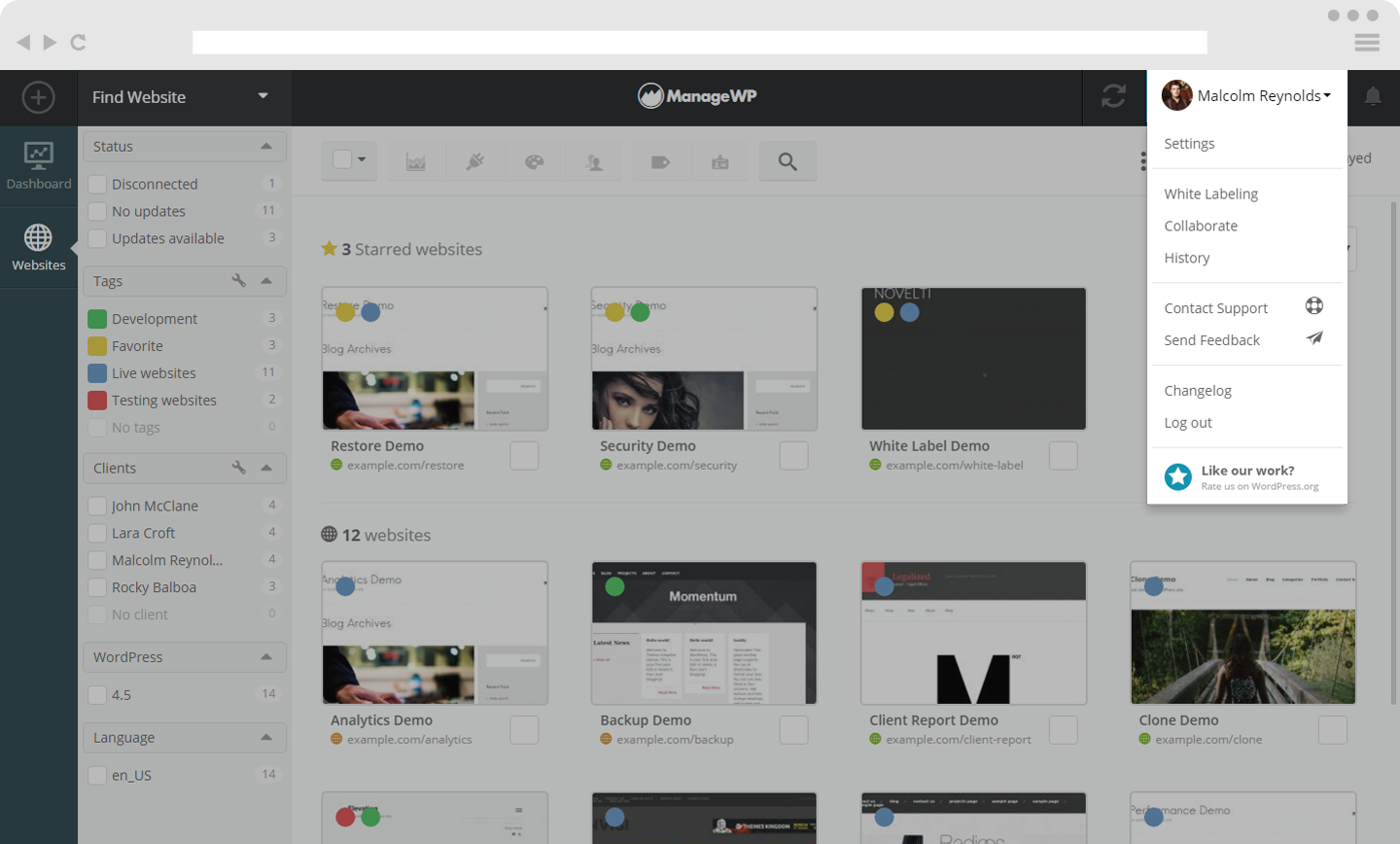The image size is (1400, 844).
Task: Click Malcolm Reynolds profile avatar
Action: coord(1176,95)
